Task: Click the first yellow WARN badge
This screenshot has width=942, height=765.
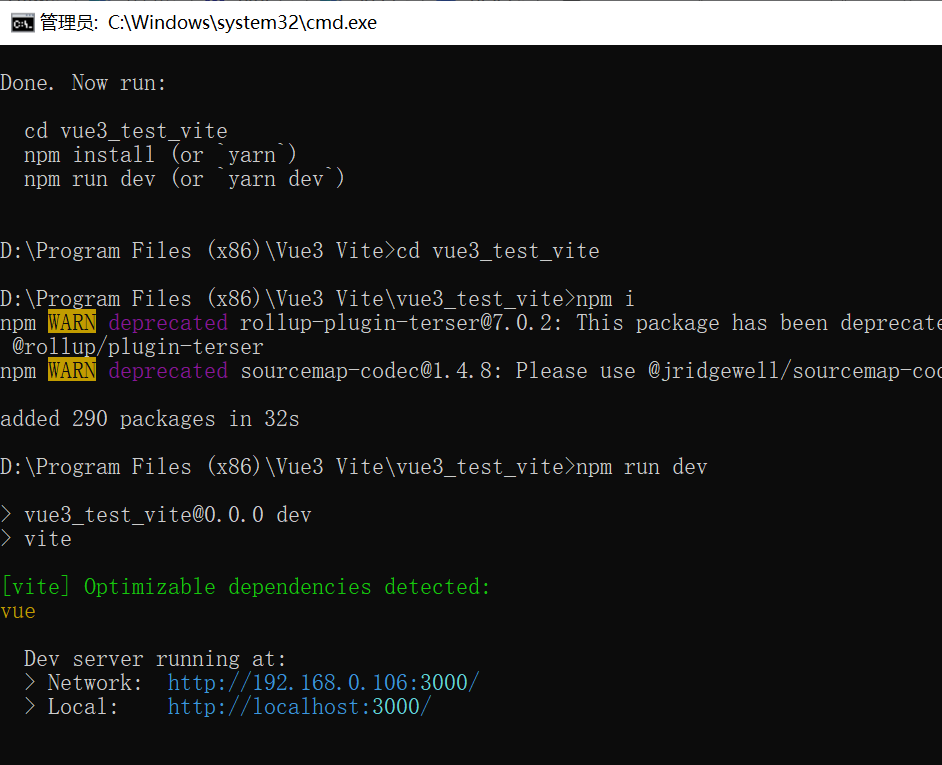Action: (72, 323)
